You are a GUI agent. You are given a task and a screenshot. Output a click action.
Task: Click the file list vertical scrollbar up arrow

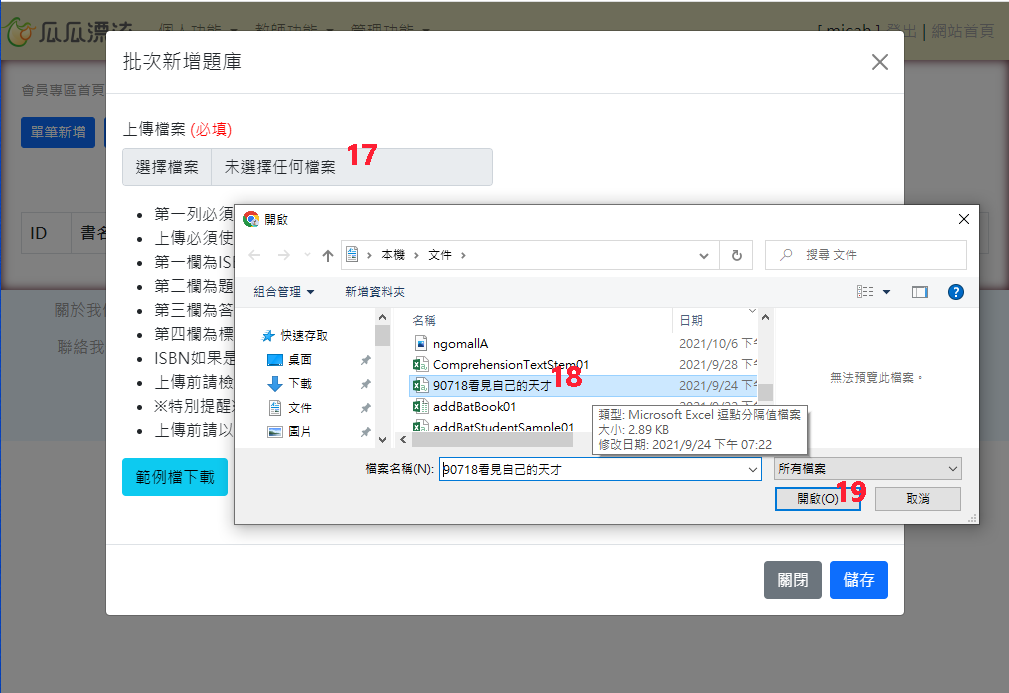click(765, 317)
